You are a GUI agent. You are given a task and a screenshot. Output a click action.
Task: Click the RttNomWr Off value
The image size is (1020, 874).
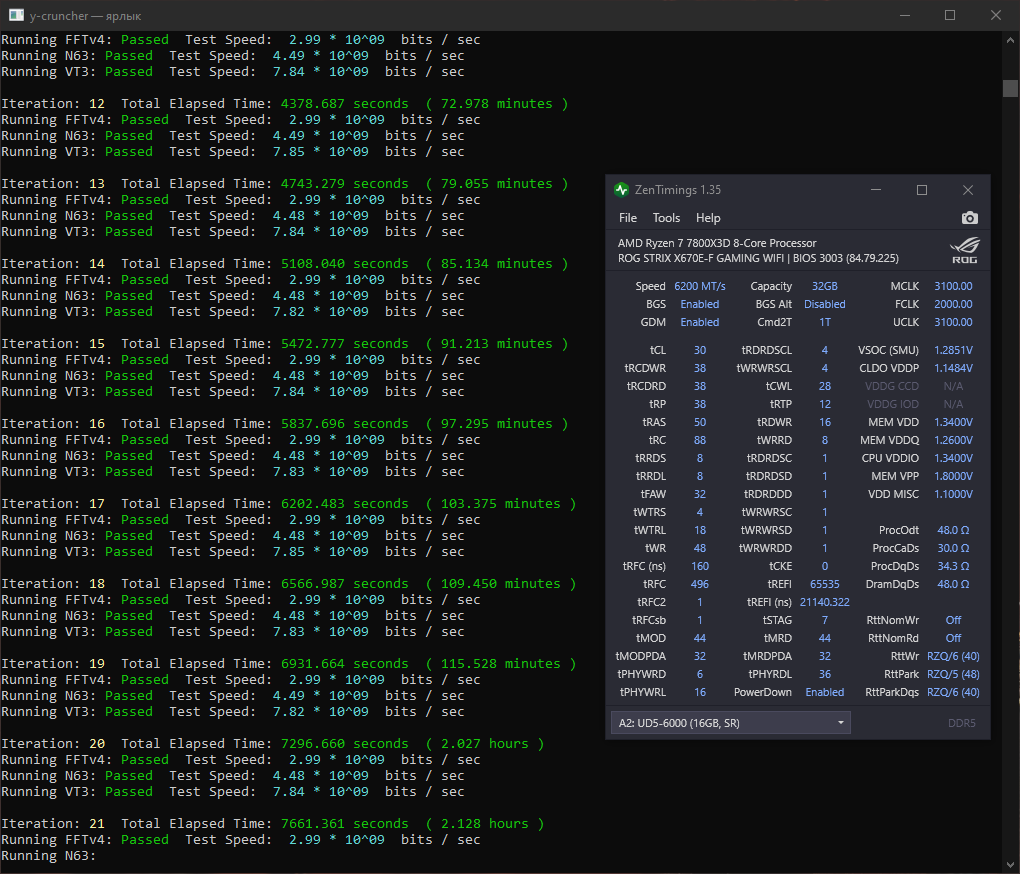click(x=953, y=620)
